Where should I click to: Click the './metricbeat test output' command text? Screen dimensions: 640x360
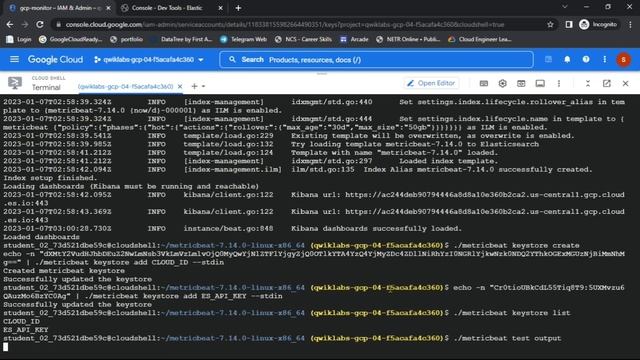(x=507, y=338)
